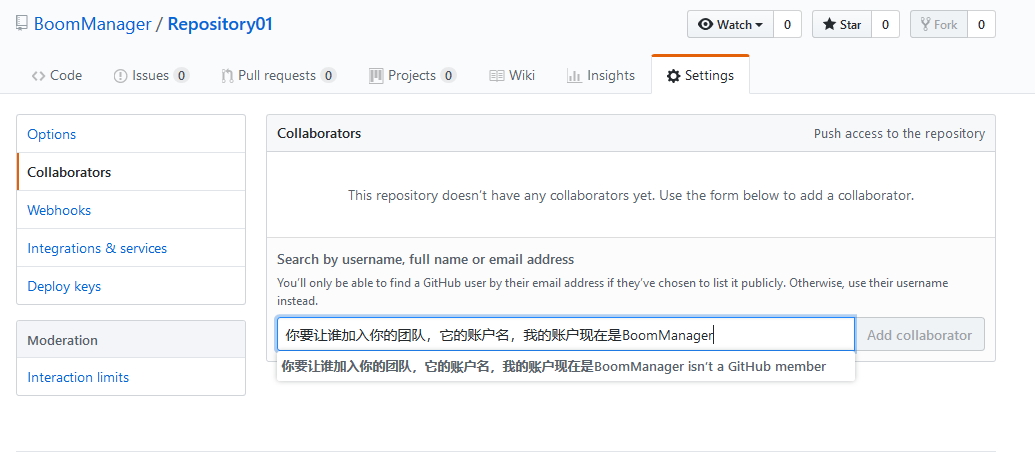
Task: Click the star icon on Star button
Action: click(829, 24)
